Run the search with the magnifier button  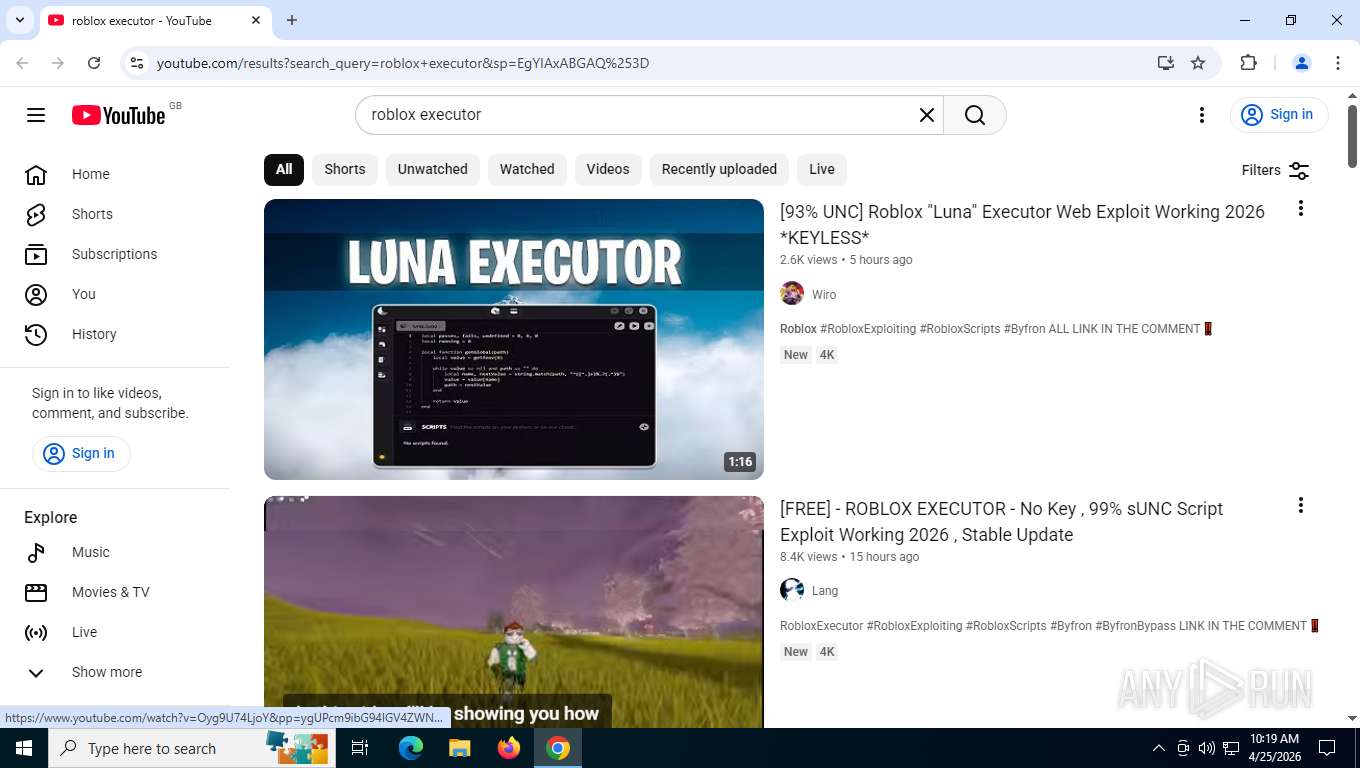pyautogui.click(x=975, y=115)
